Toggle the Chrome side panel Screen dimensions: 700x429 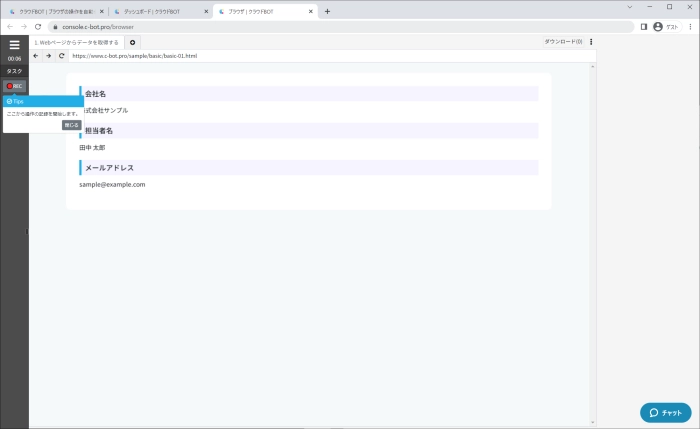pyautogui.click(x=644, y=27)
